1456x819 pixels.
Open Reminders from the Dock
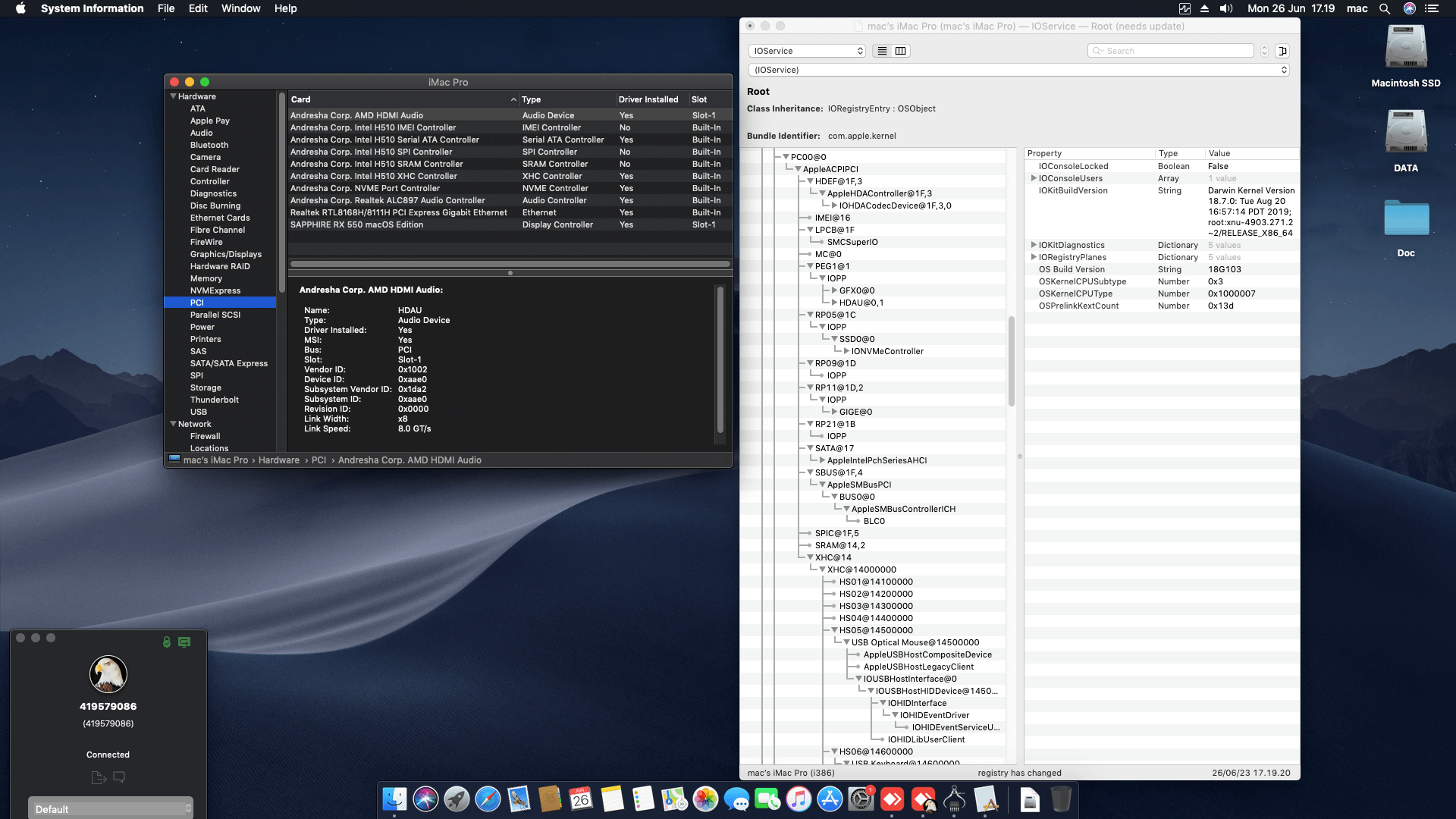pyautogui.click(x=643, y=799)
